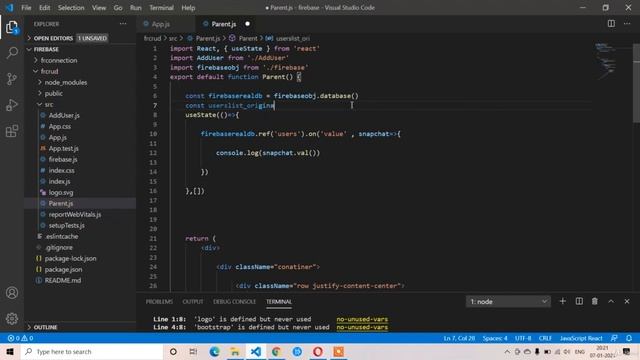
Task: Open the Accounts menu icon
Action: pos(12,293)
